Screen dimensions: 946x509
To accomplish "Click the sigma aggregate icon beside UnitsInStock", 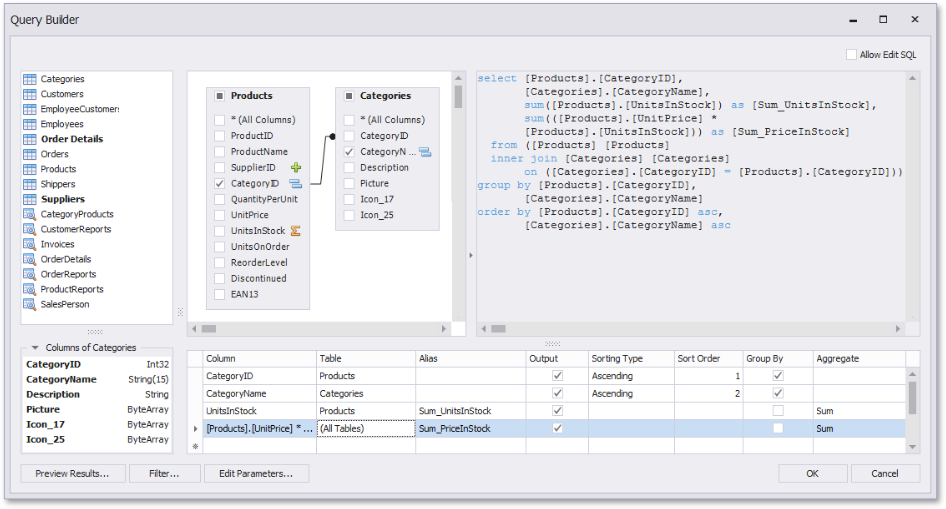I will click(x=295, y=231).
